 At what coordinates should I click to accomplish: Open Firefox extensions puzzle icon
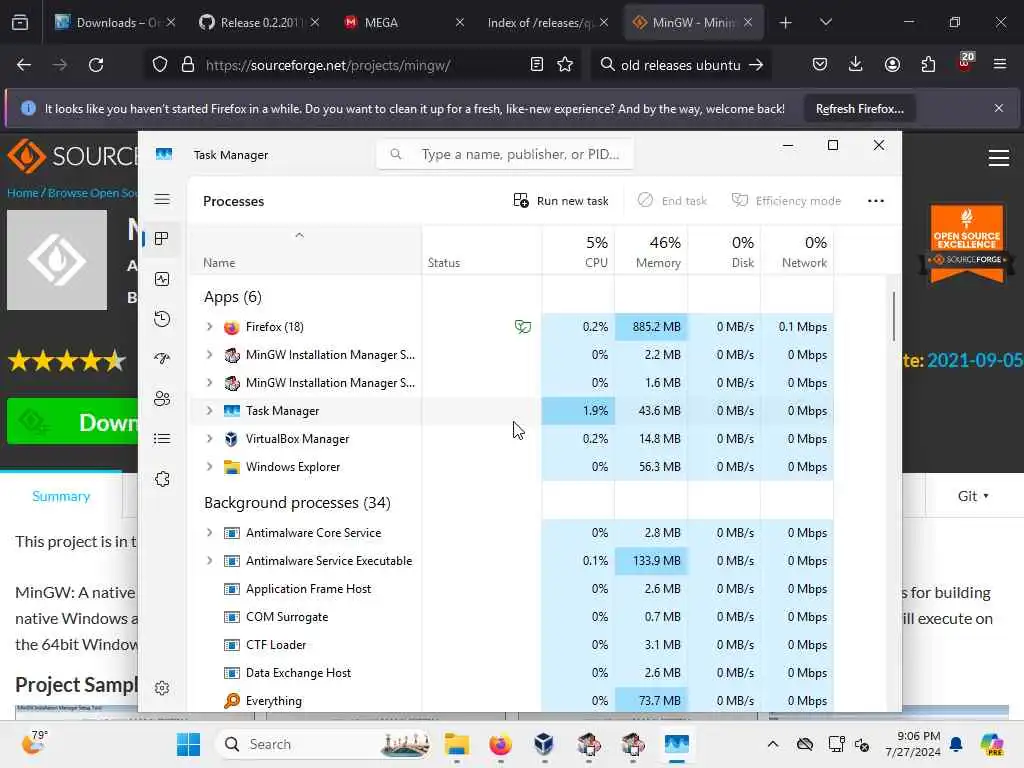point(928,64)
